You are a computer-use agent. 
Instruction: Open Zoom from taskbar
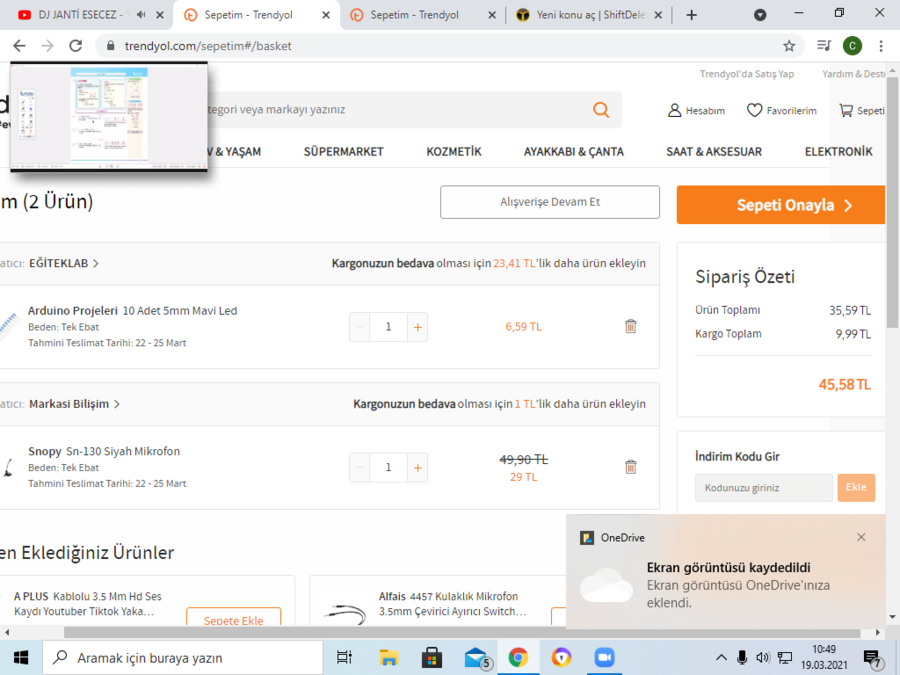click(604, 658)
